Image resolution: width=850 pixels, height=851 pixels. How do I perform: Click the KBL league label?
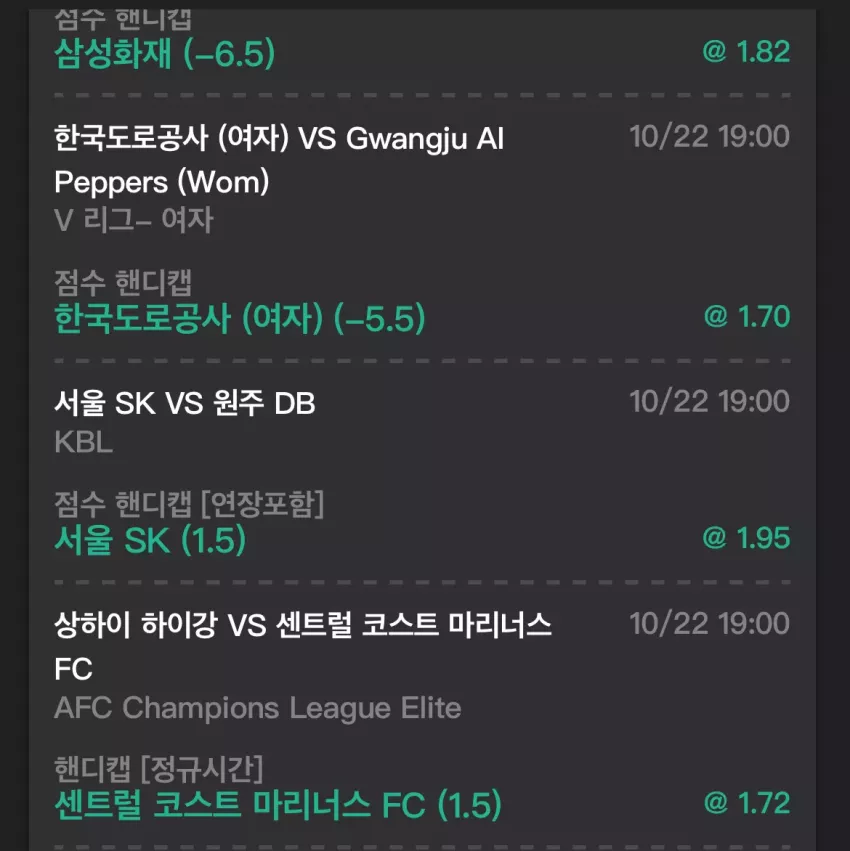pos(84,442)
